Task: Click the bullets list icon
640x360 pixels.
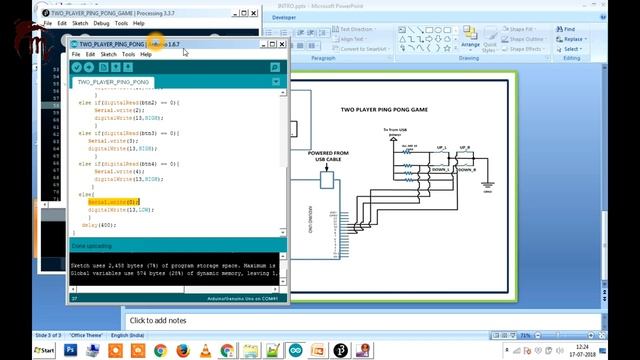Action: point(270,33)
